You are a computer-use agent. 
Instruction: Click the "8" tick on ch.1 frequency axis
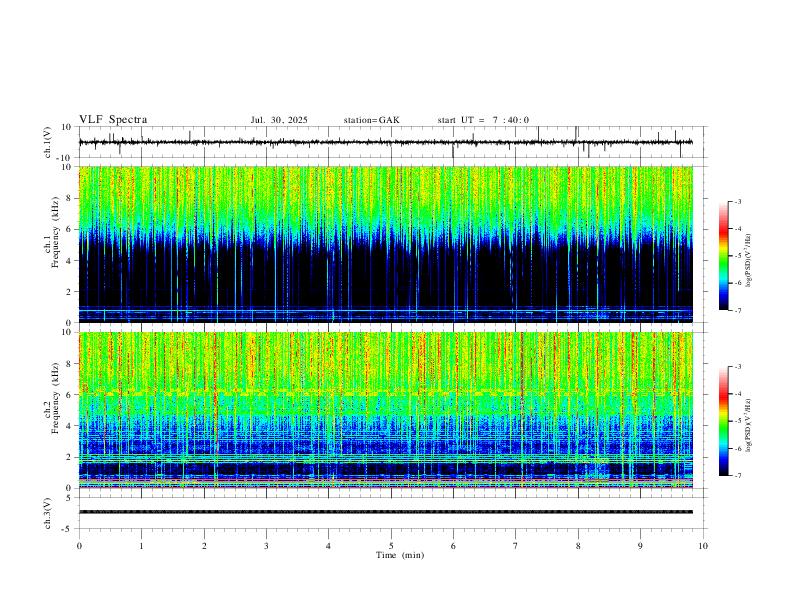pyautogui.click(x=70, y=198)
